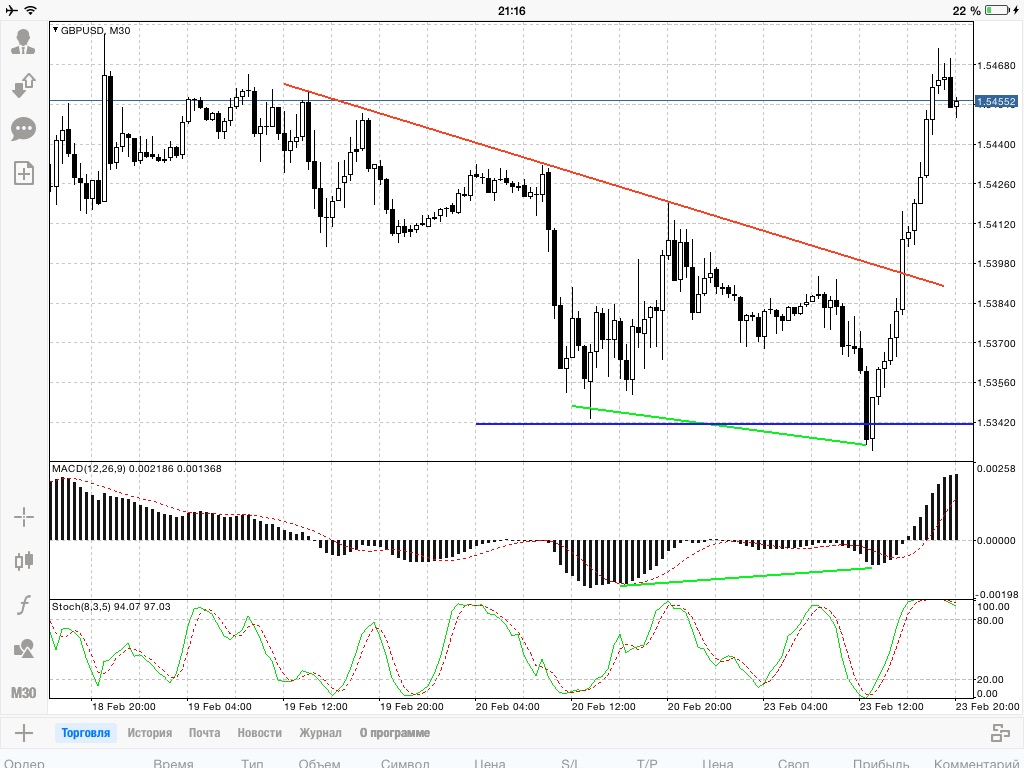Click the Время column header
The width and height of the screenshot is (1024, 768).
[x=173, y=763]
